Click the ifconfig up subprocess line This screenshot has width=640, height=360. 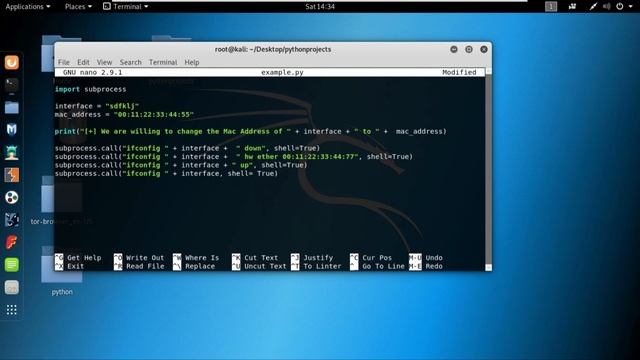[x=181, y=165]
